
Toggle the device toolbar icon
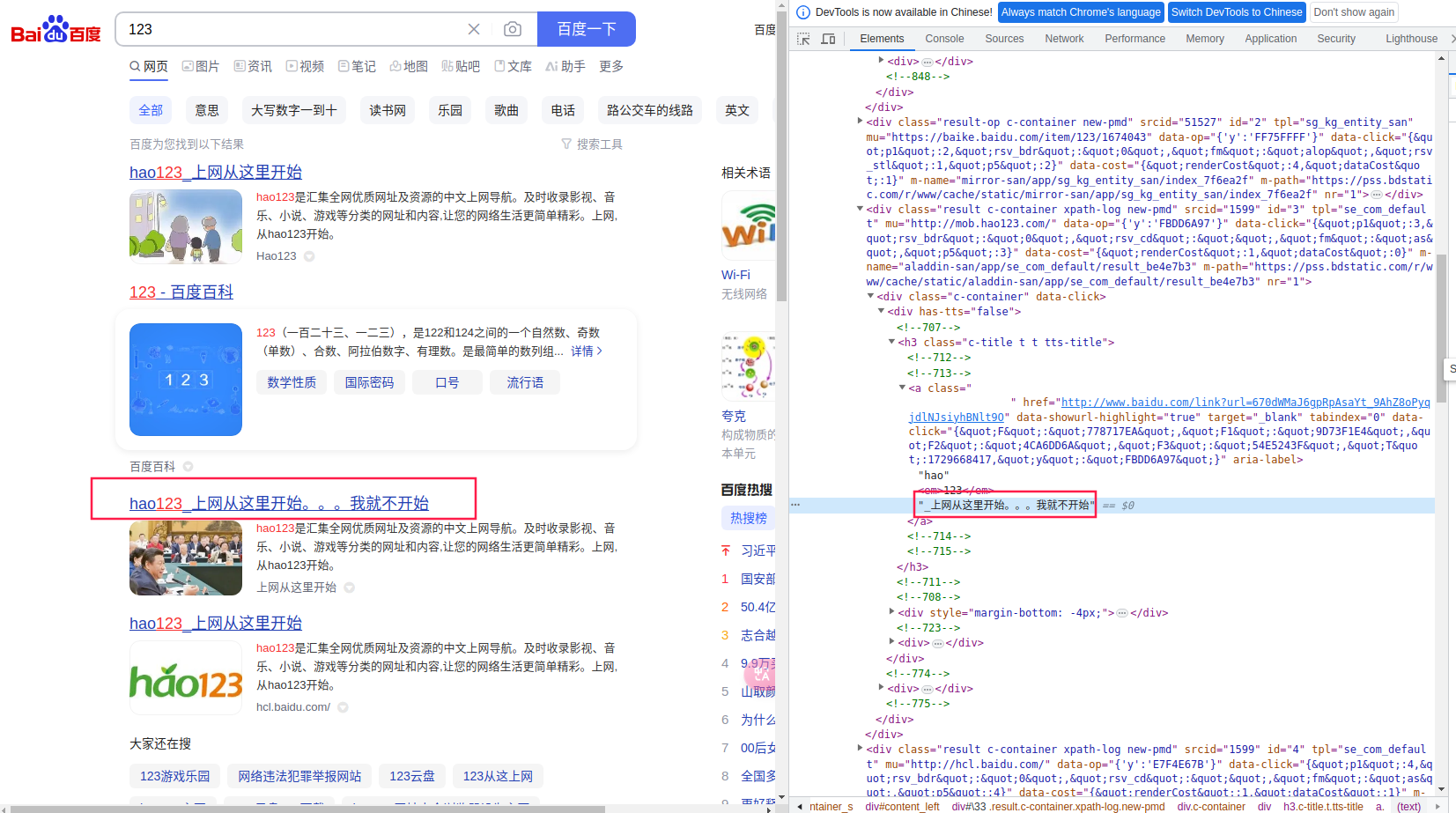[828, 39]
